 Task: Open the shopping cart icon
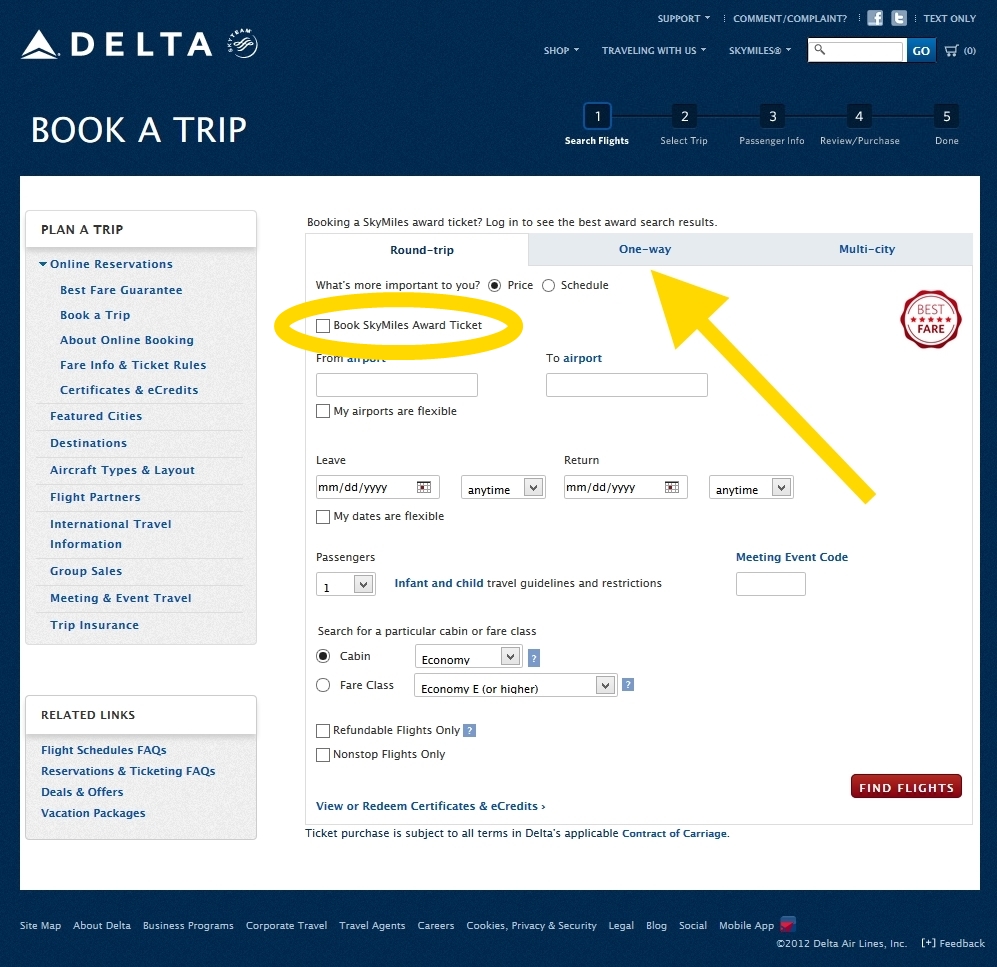tap(951, 50)
